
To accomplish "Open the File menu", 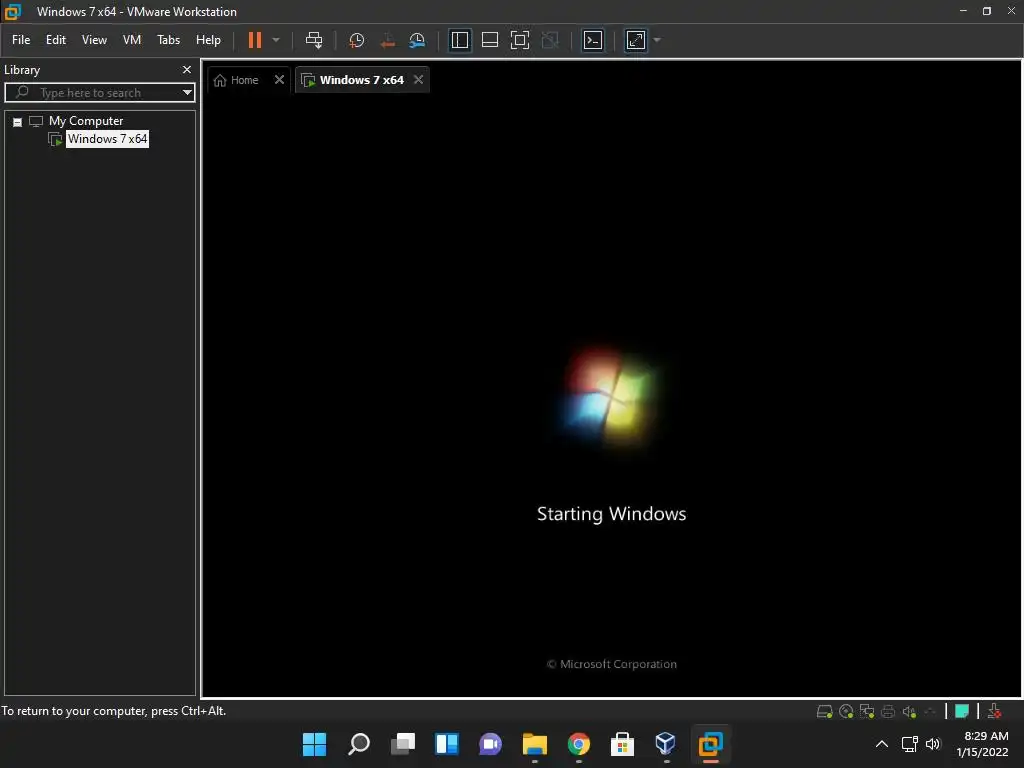I will 21,40.
